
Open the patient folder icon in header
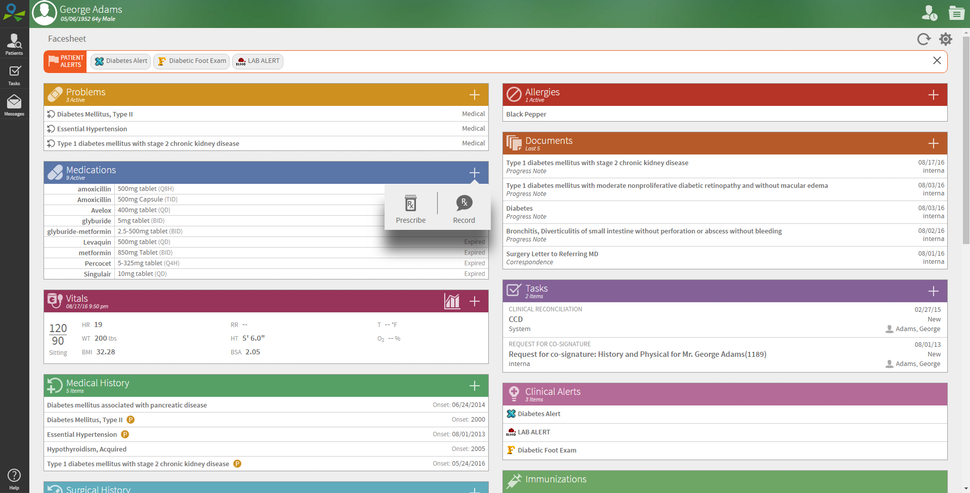(957, 13)
